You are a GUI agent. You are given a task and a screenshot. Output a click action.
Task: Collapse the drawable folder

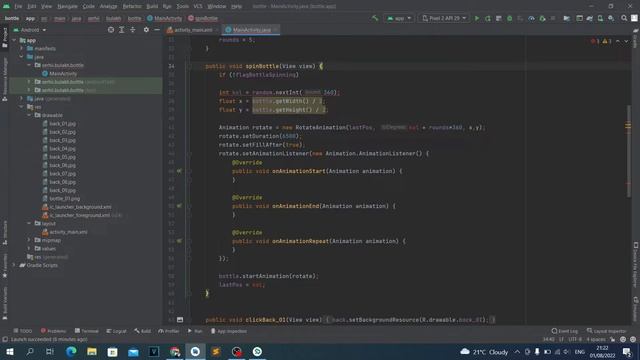tap(29, 115)
